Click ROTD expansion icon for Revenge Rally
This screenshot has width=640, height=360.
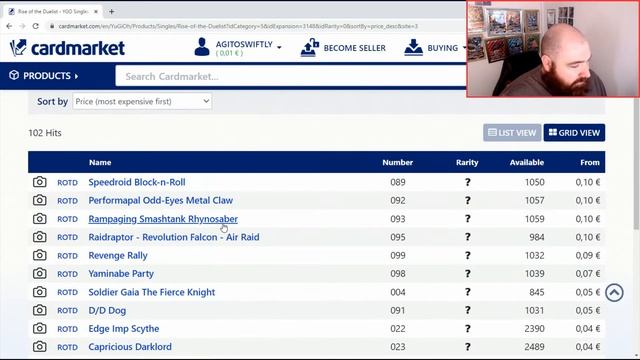pyautogui.click(x=67, y=256)
